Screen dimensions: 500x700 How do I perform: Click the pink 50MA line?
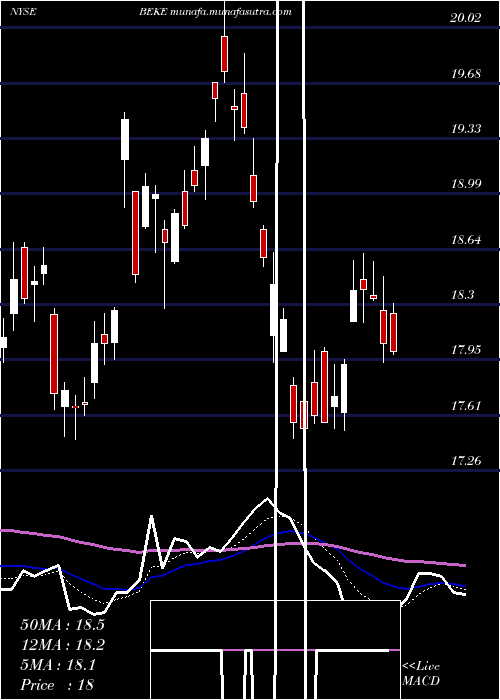232,549
